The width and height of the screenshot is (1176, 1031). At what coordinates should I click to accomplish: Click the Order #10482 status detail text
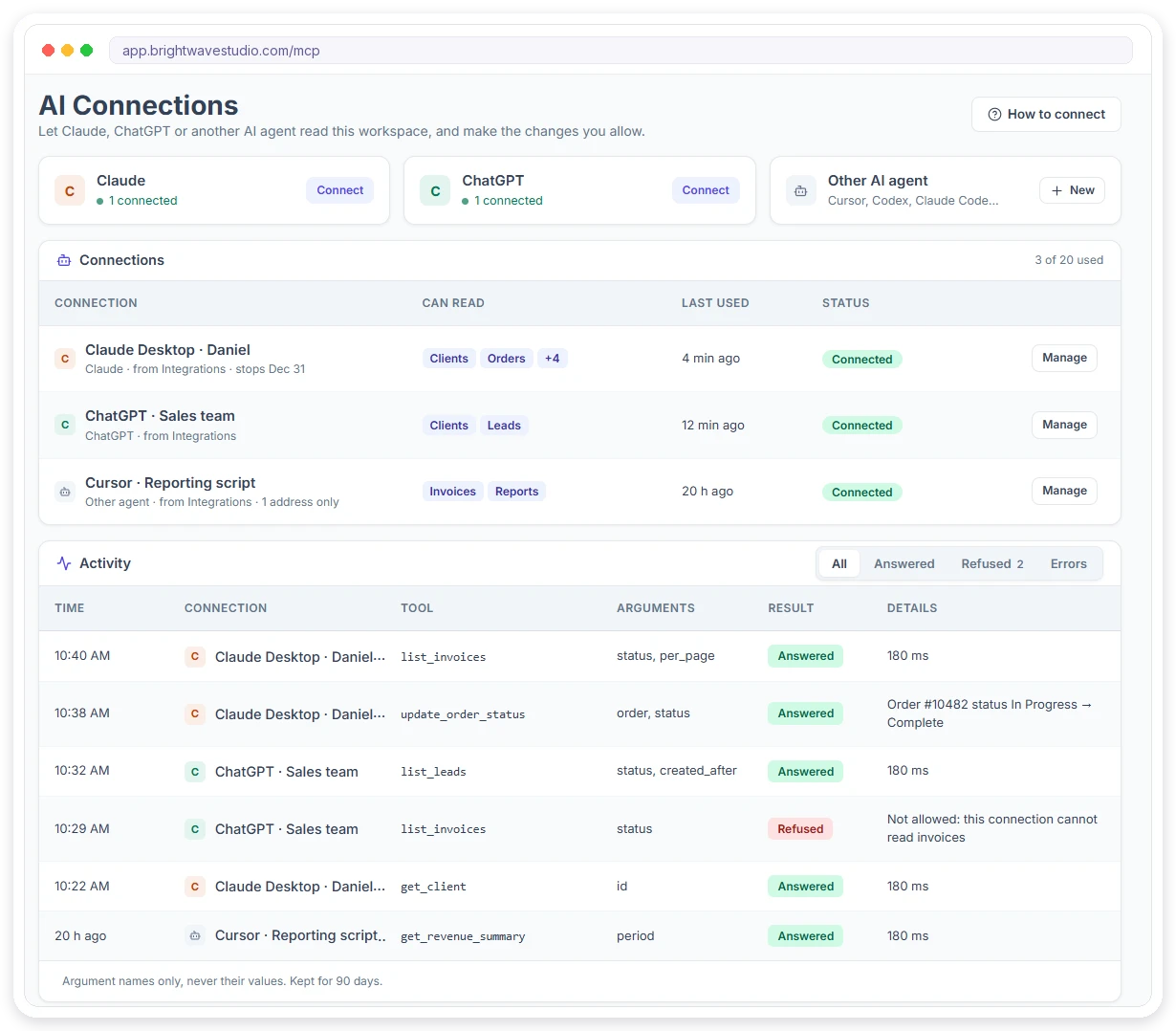point(990,713)
